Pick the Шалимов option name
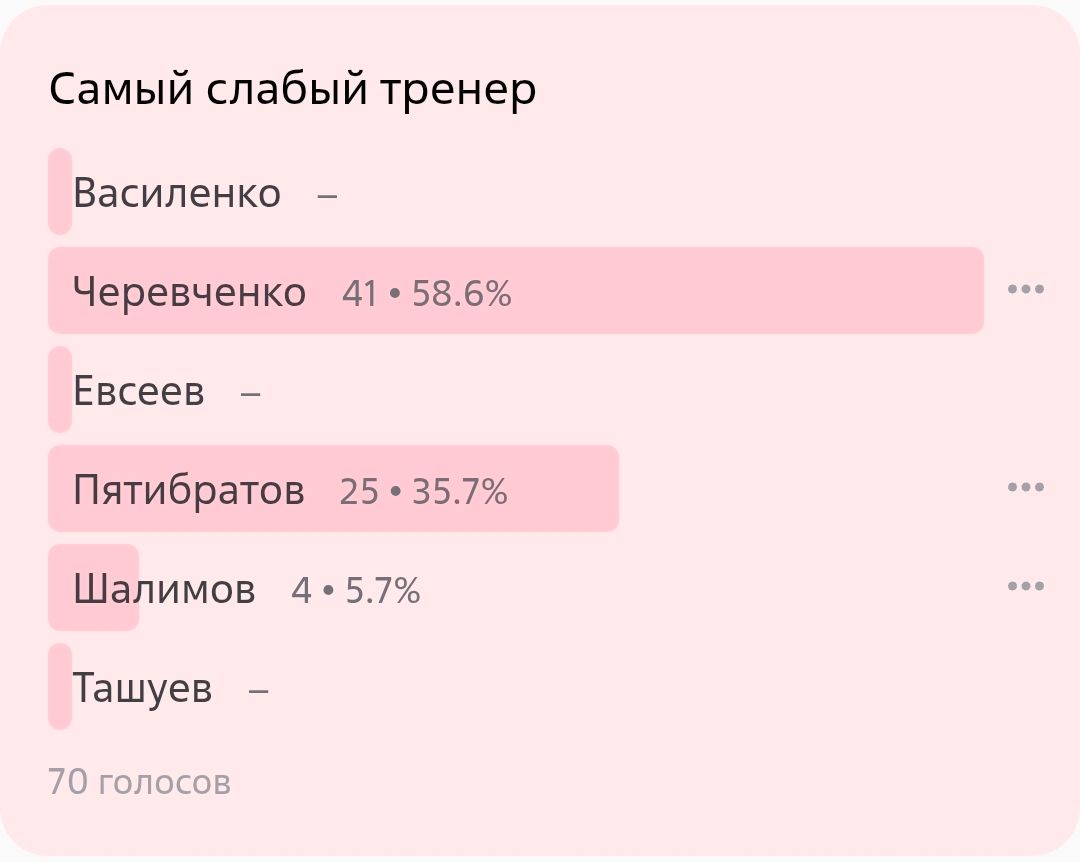 coord(164,589)
